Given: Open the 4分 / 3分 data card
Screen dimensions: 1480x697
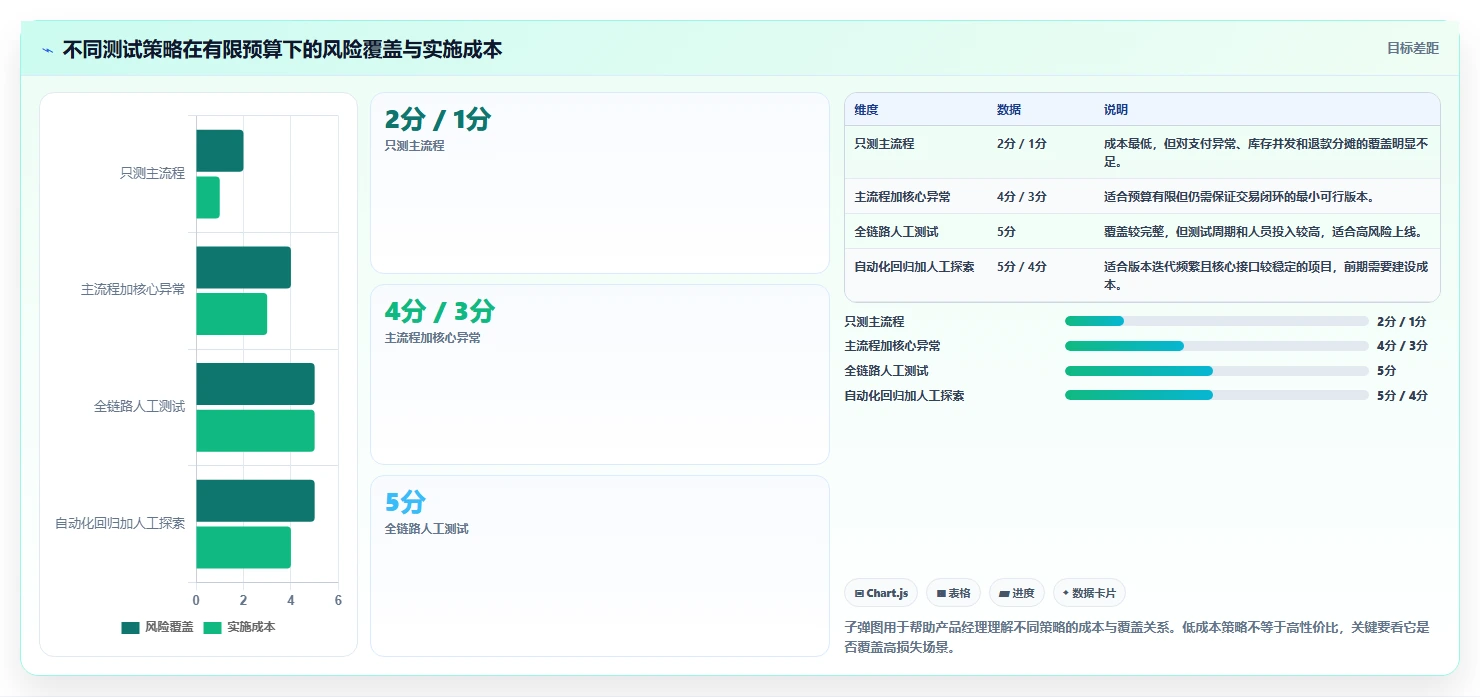Looking at the screenshot, I should coord(600,374).
